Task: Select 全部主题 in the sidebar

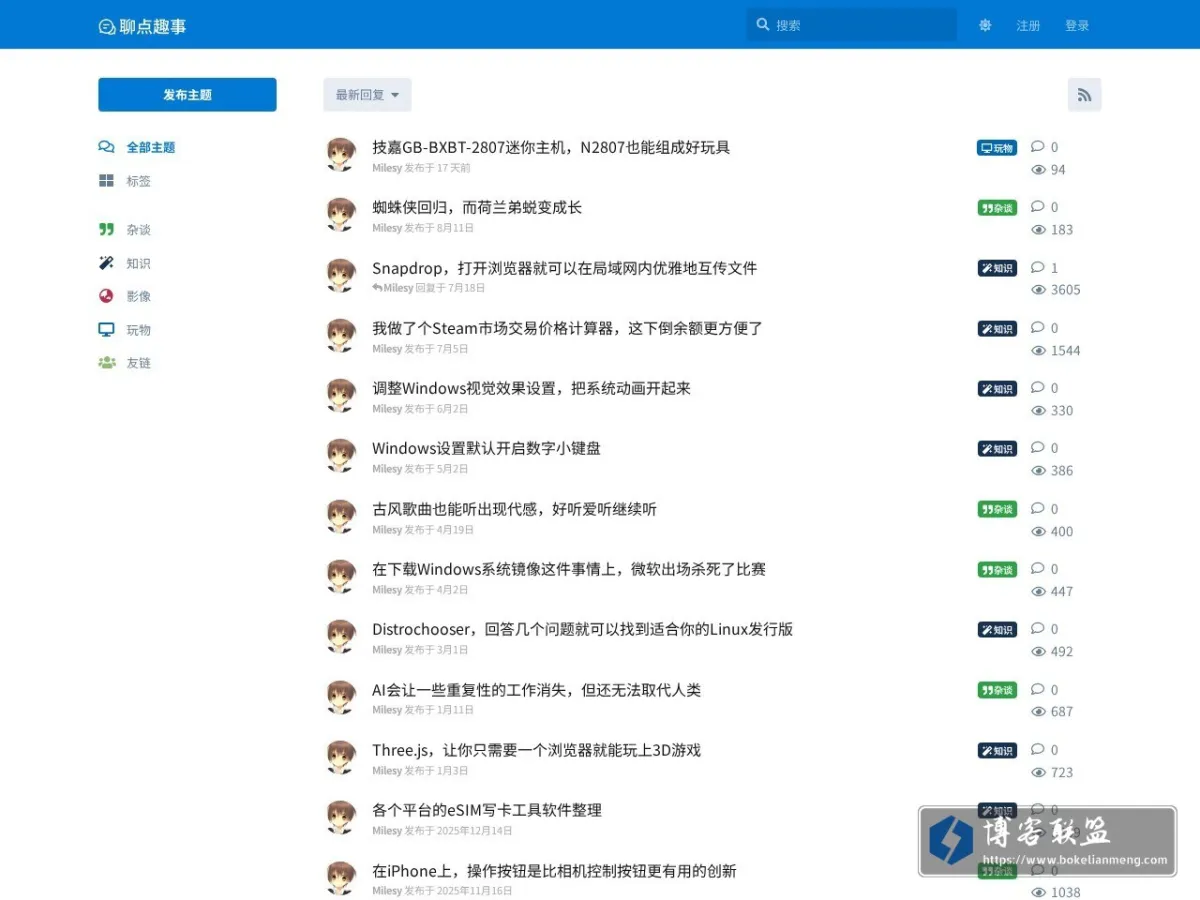Action: tap(150, 147)
